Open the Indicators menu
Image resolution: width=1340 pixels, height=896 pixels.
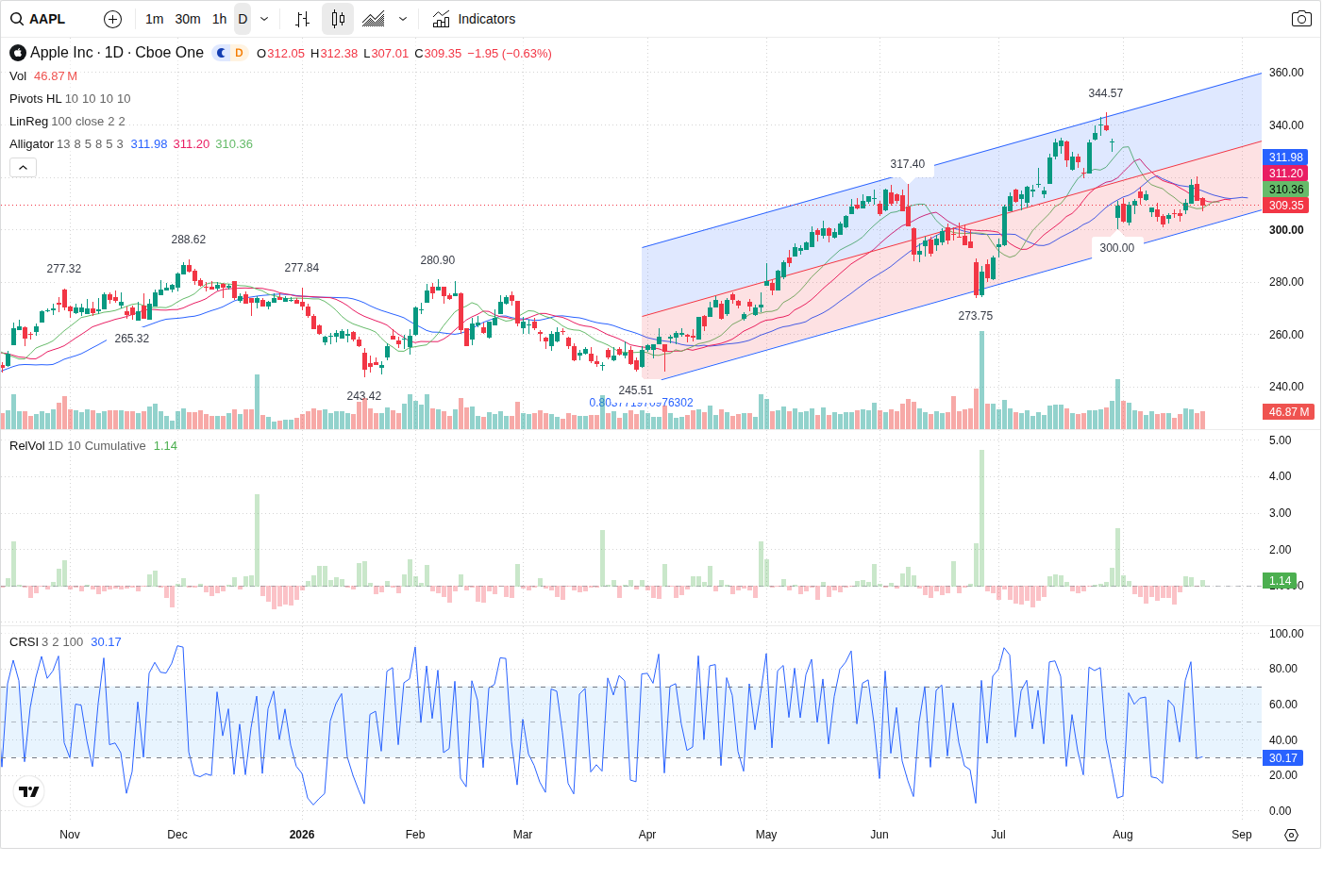[x=474, y=19]
